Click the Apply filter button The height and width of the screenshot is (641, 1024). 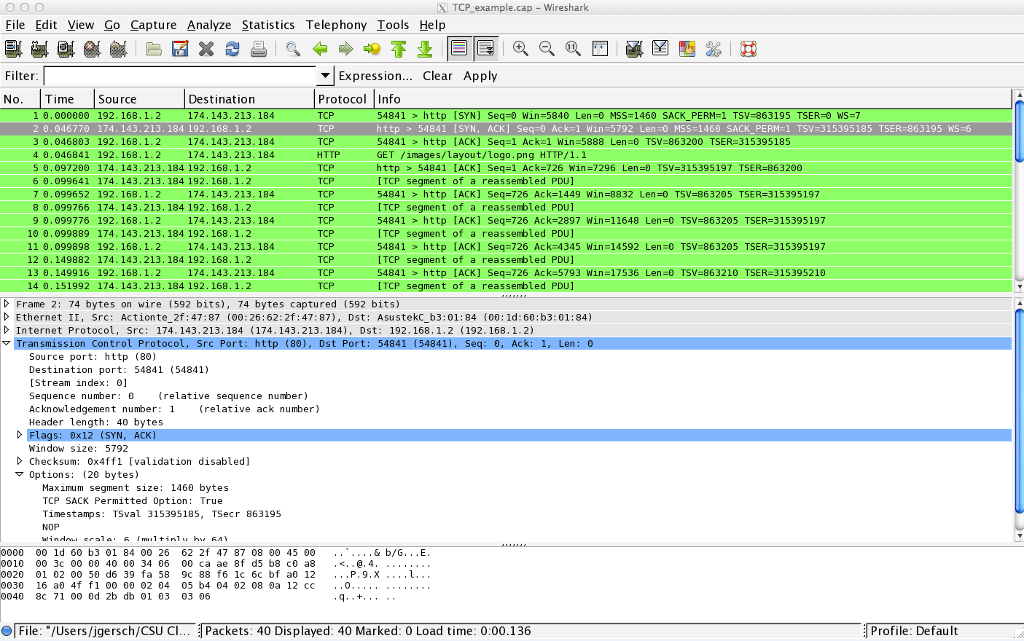(480, 76)
